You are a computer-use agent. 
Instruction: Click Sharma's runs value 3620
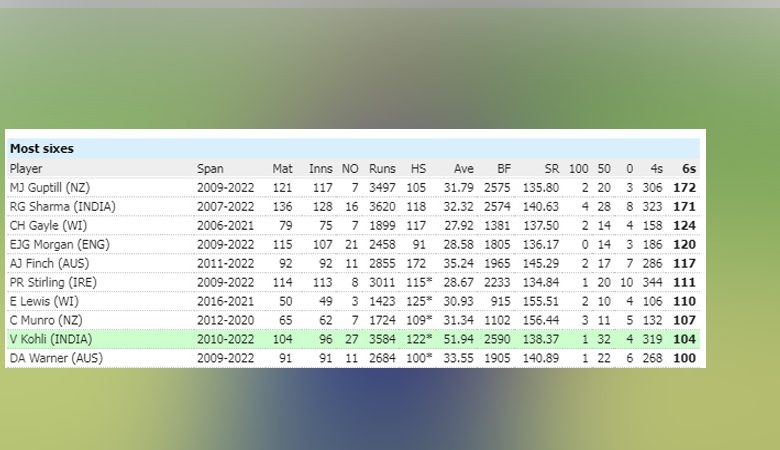382,207
